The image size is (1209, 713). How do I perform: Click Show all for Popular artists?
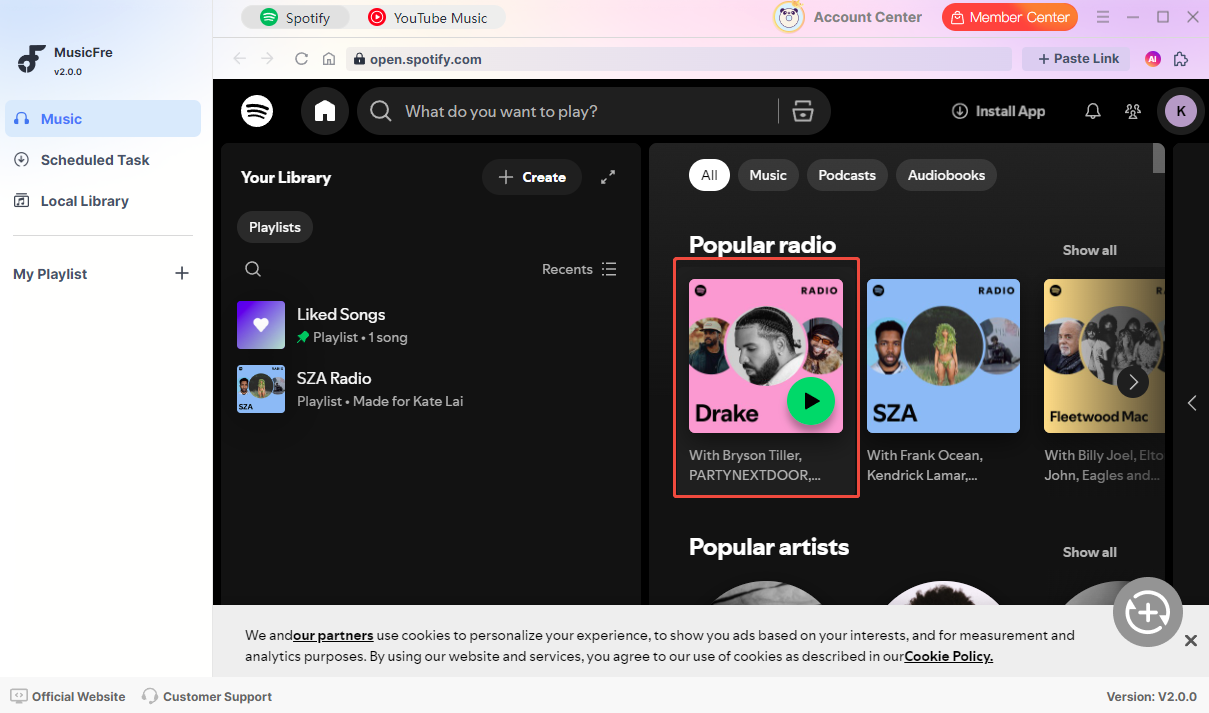[x=1089, y=552]
